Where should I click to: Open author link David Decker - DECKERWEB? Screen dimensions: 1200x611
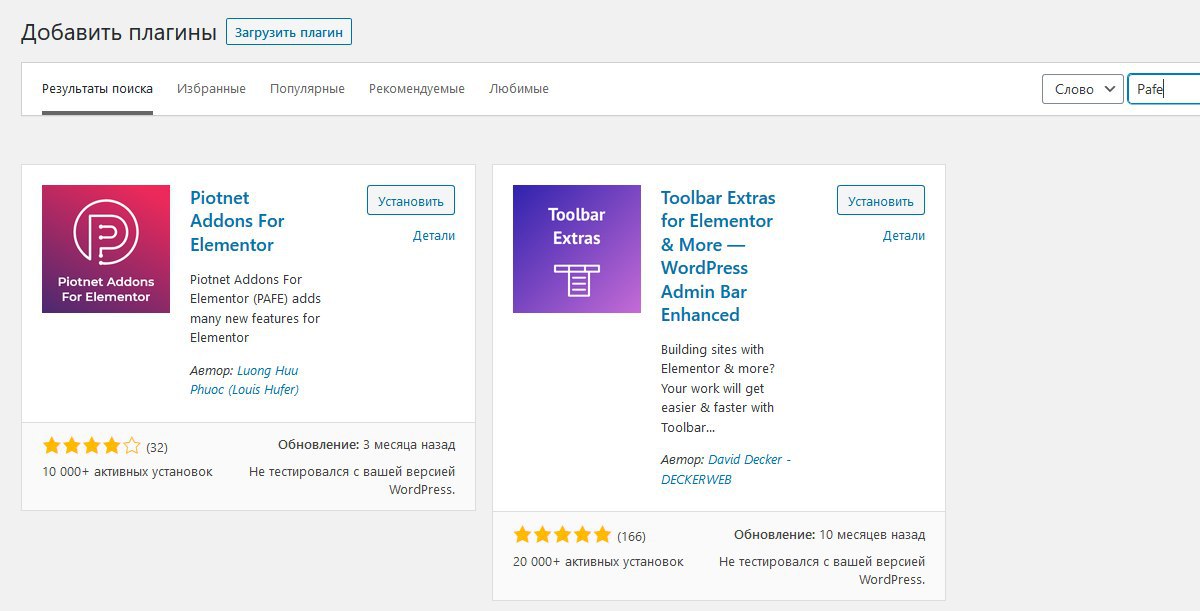[725, 469]
